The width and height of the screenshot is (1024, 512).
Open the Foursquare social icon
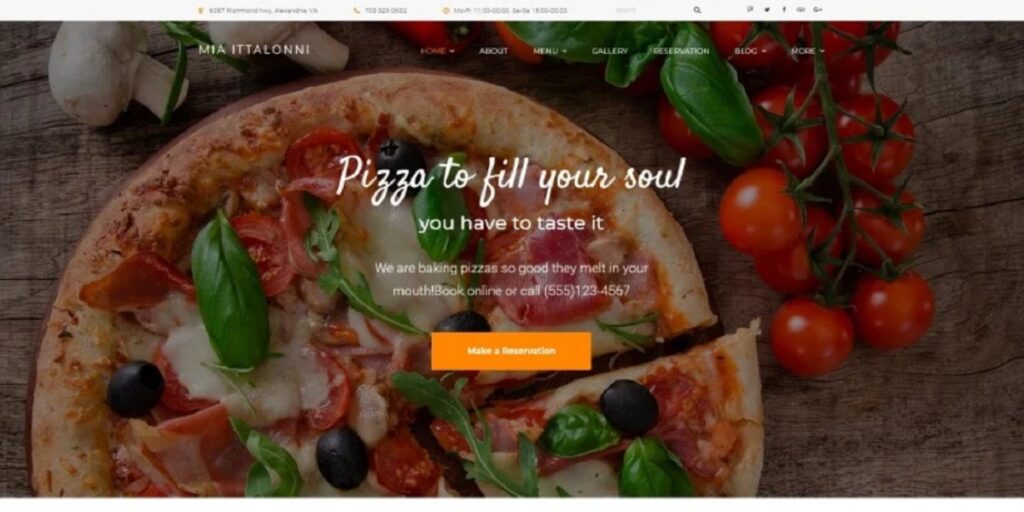[x=750, y=10]
